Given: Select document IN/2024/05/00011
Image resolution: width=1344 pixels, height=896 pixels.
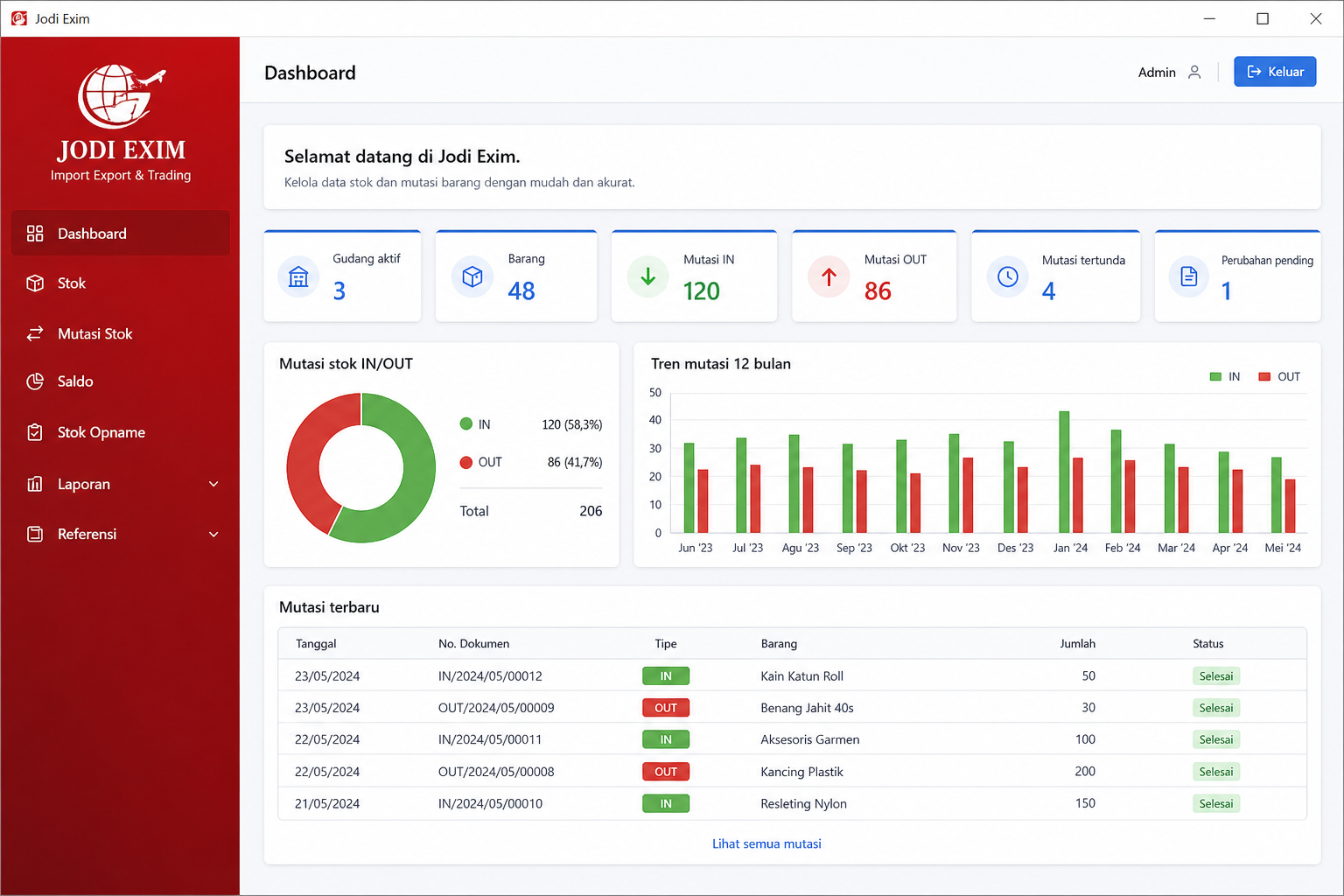Looking at the screenshot, I should [490, 739].
